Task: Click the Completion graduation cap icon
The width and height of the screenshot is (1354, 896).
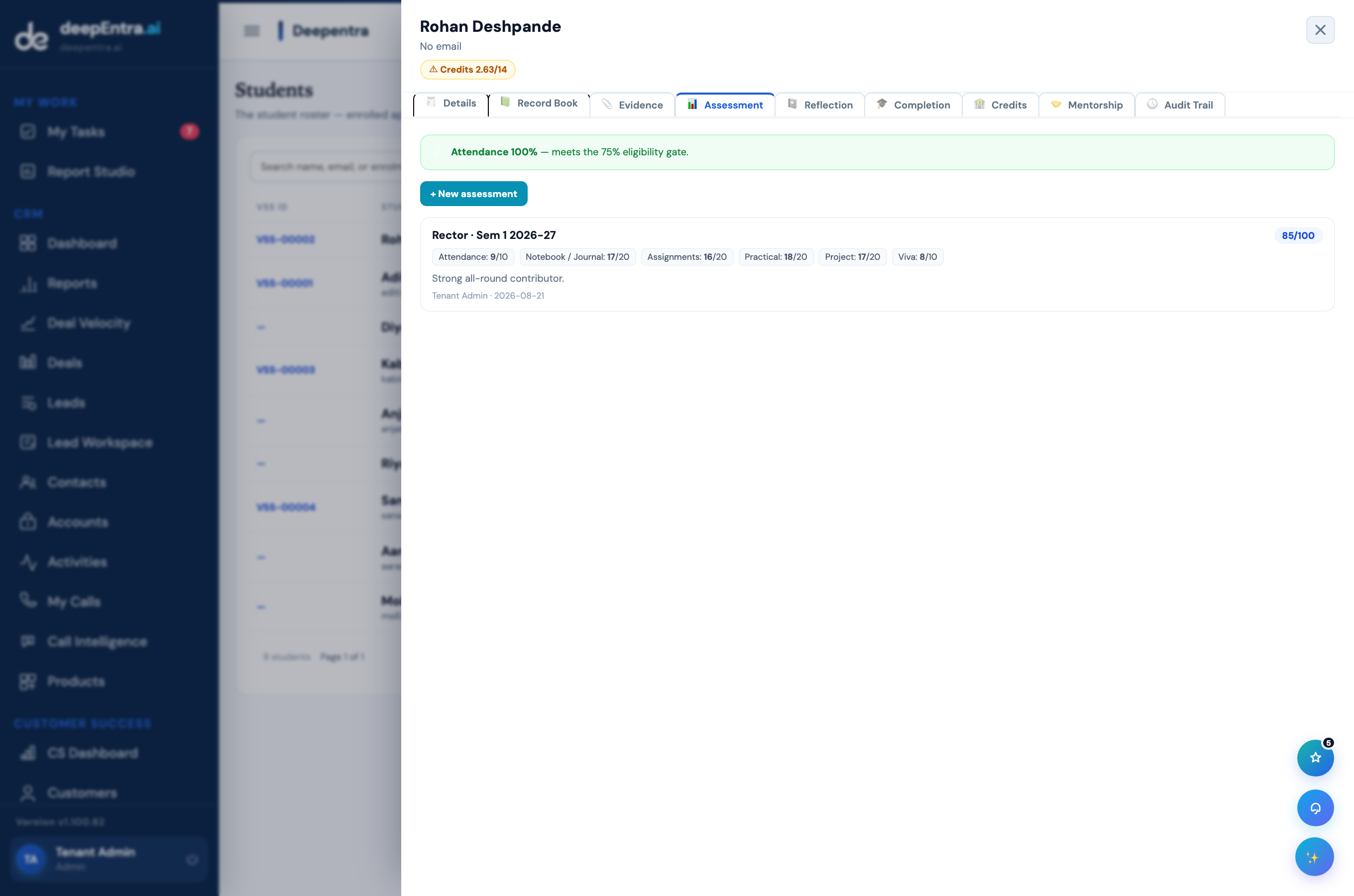Action: pyautogui.click(x=882, y=104)
